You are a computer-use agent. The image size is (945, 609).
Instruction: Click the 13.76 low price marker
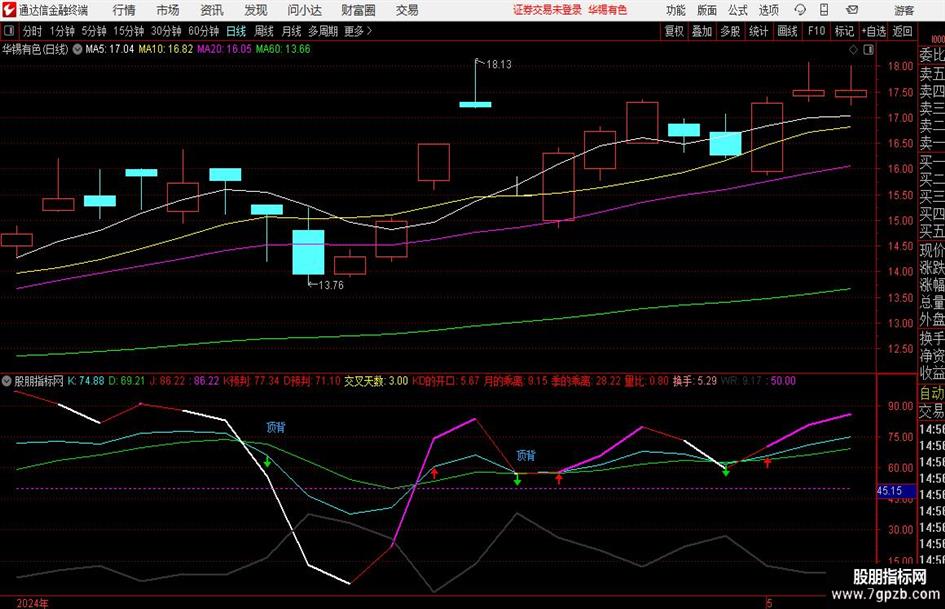pos(331,285)
